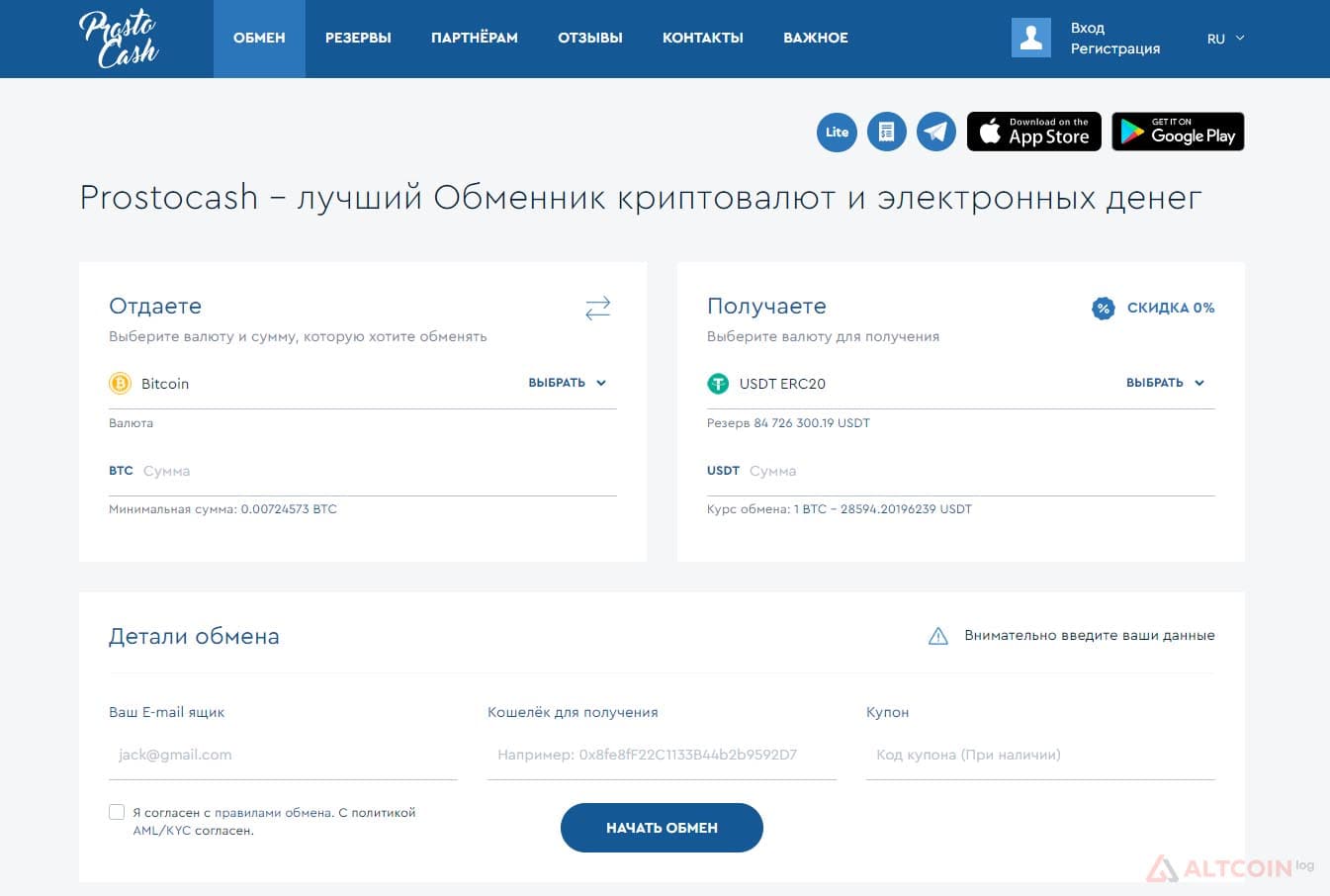Open the ОБМЕН tab
Screen dimensions: 1330x896
pos(259,39)
